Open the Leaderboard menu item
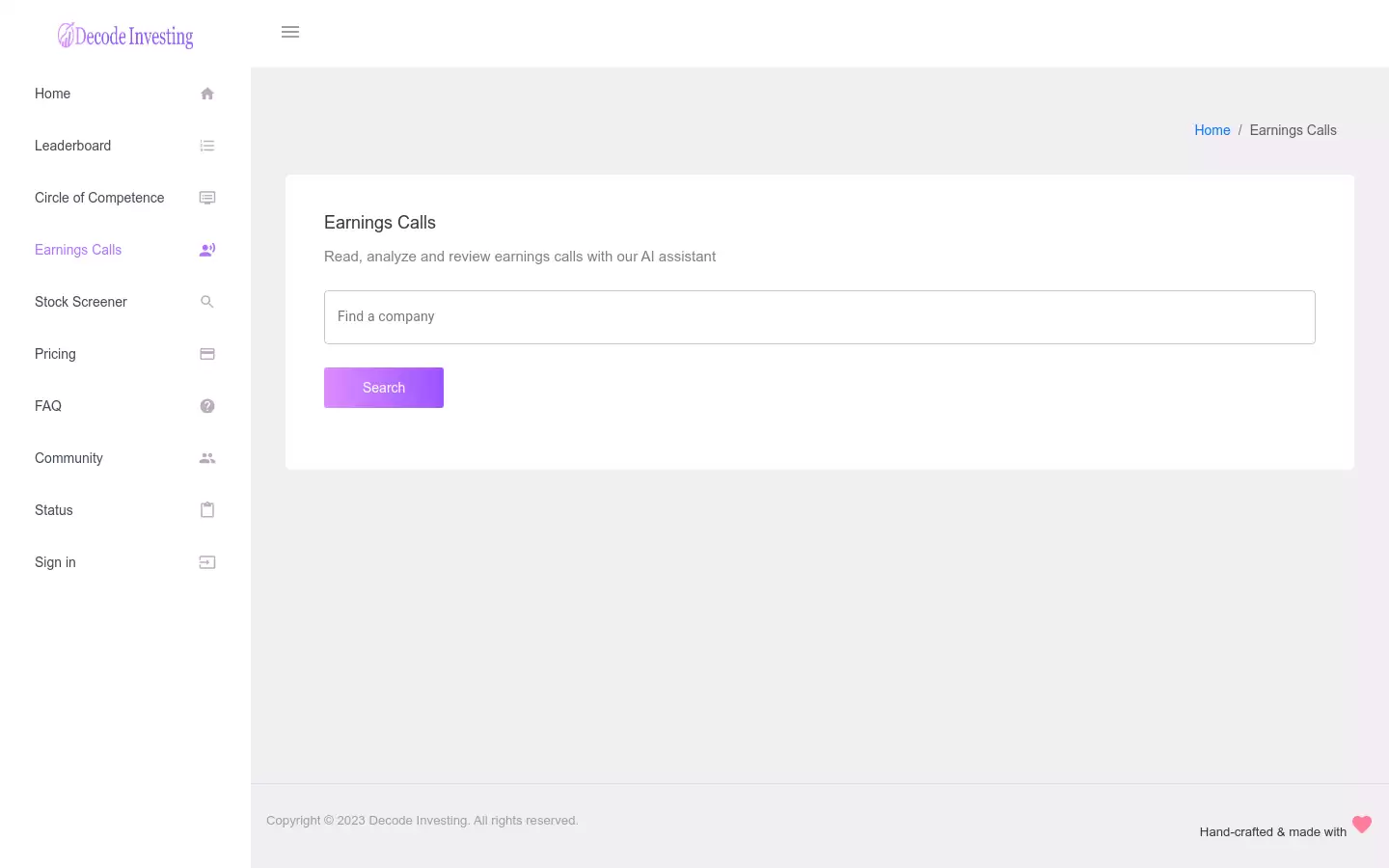 pos(125,146)
